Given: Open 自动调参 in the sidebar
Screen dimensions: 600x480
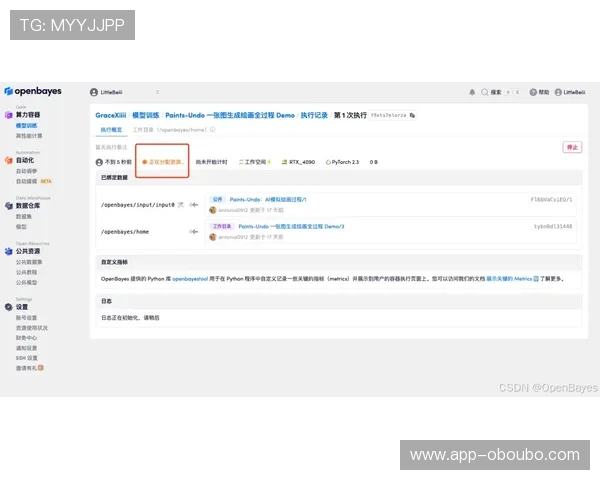Looking at the screenshot, I should [26, 171].
